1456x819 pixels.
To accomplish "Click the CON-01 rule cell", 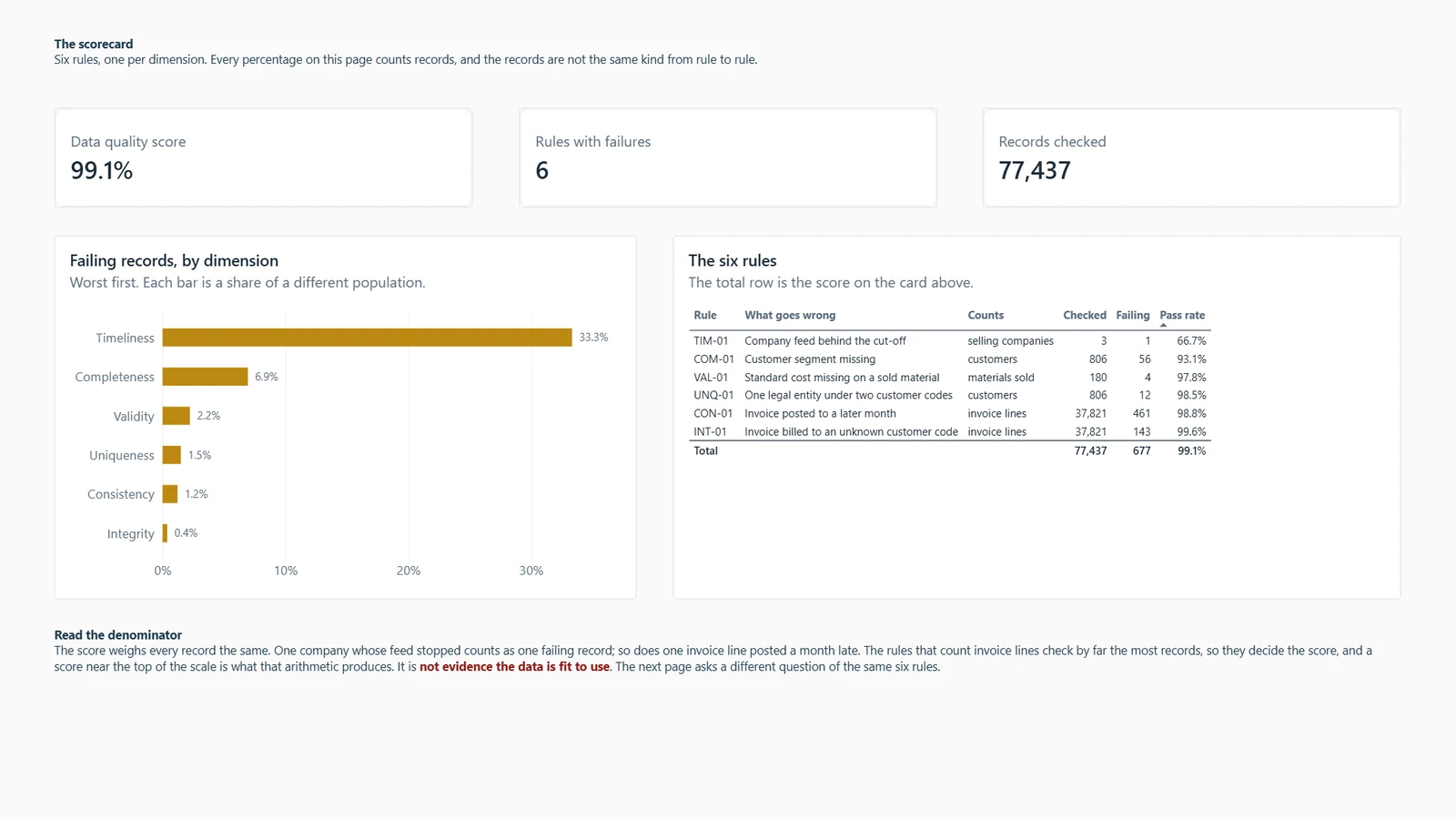I will coord(713,414).
